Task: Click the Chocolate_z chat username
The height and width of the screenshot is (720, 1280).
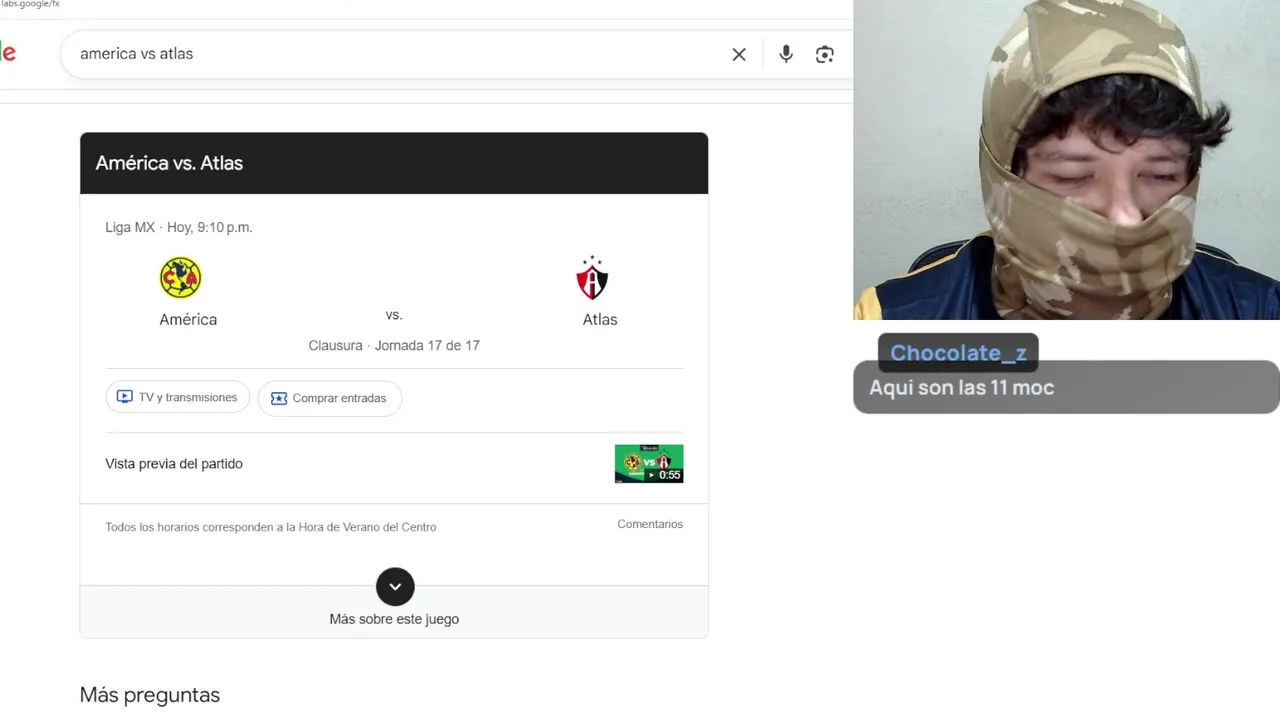Action: pyautogui.click(x=958, y=353)
